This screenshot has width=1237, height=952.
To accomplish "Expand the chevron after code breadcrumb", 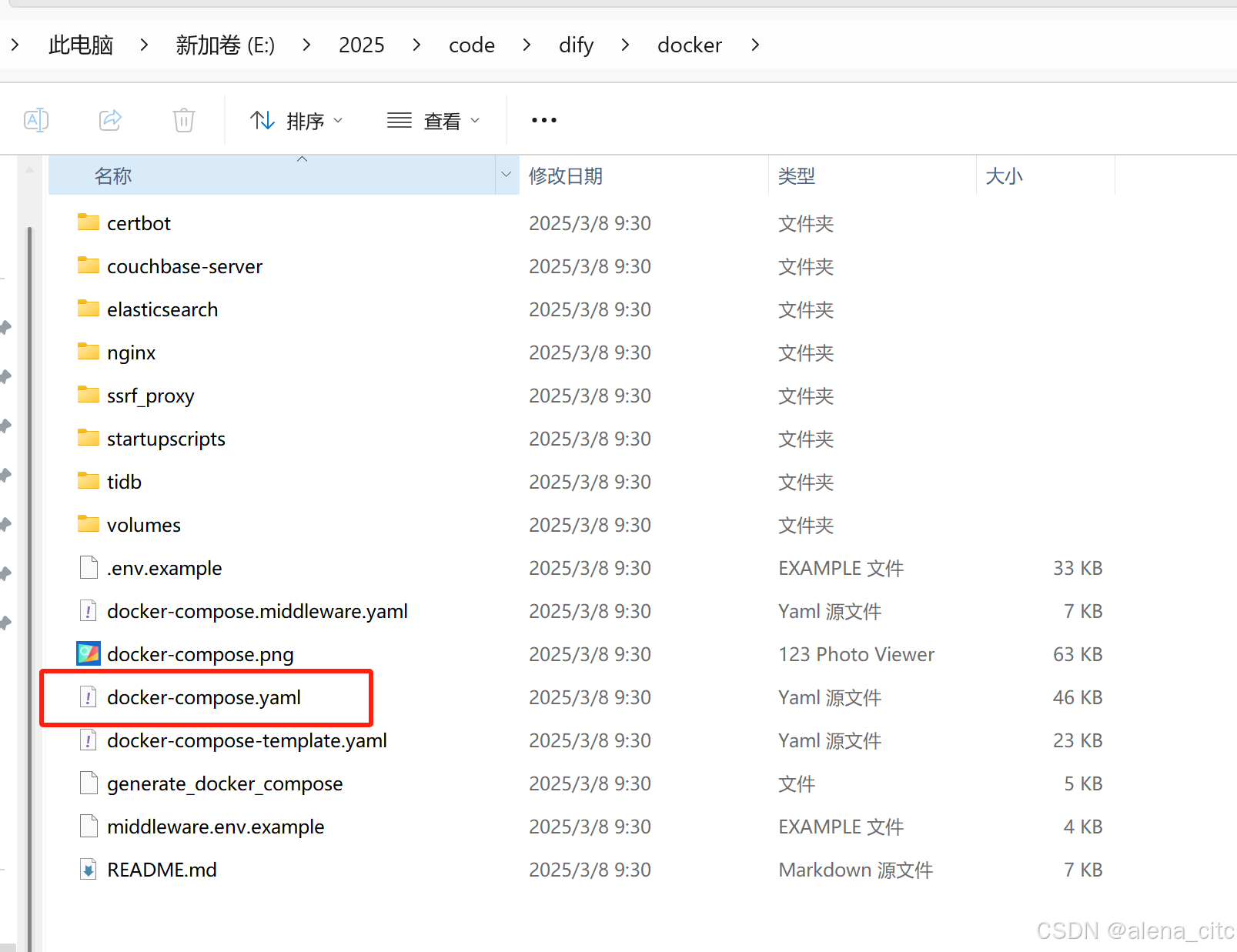I will point(527,45).
